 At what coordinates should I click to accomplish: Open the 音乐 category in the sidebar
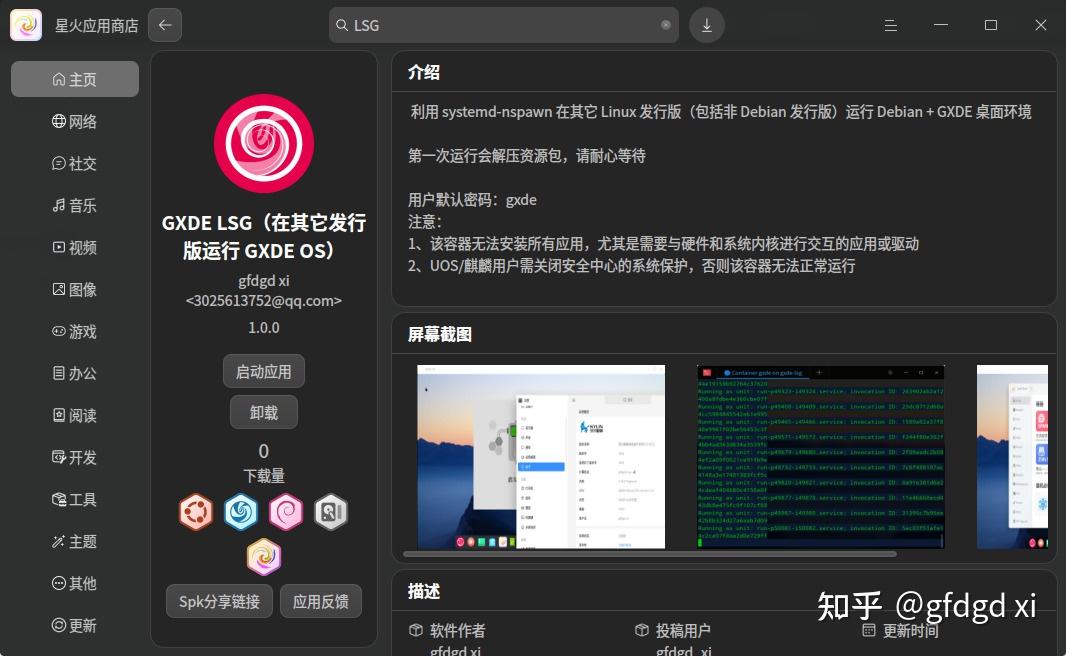[74, 205]
